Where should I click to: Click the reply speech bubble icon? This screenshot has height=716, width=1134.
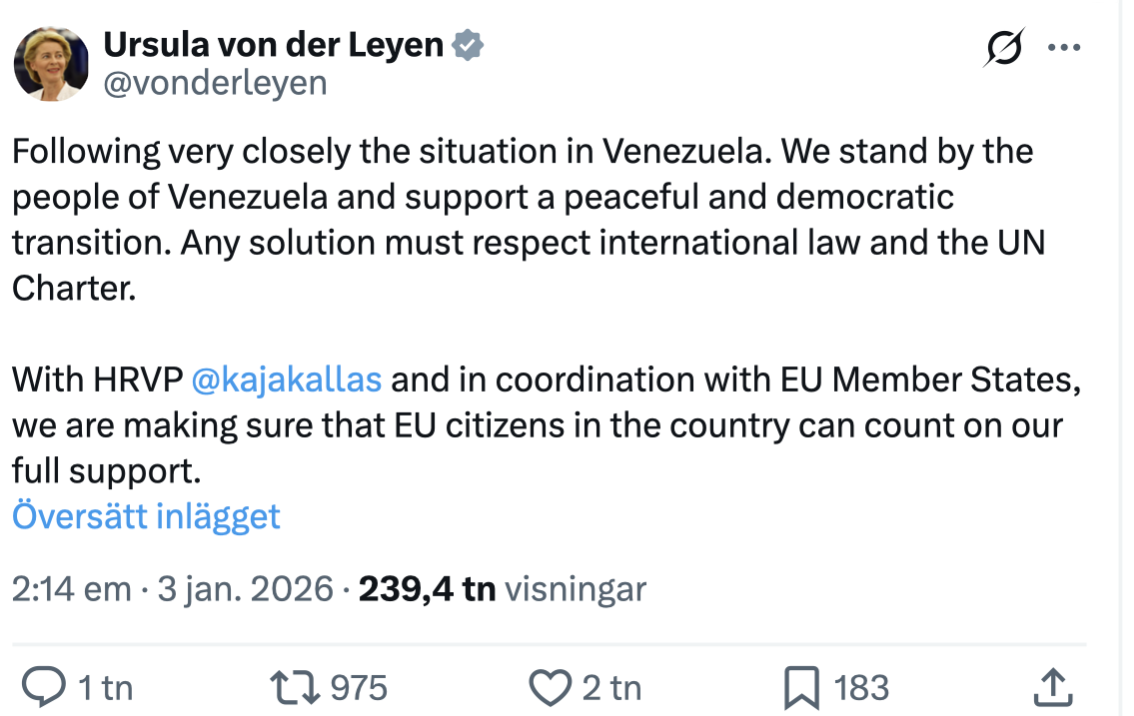pos(45,687)
